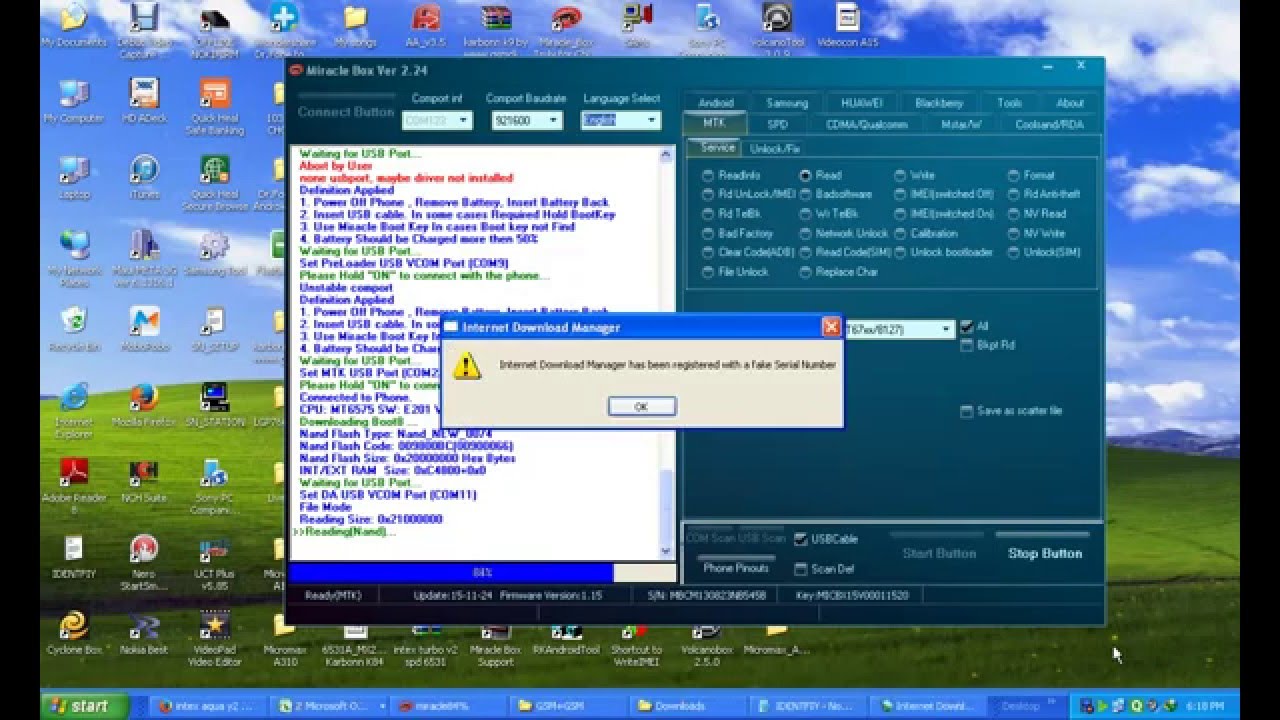Select the NCH Suite desktop icon
1280x720 pixels.
point(144,480)
